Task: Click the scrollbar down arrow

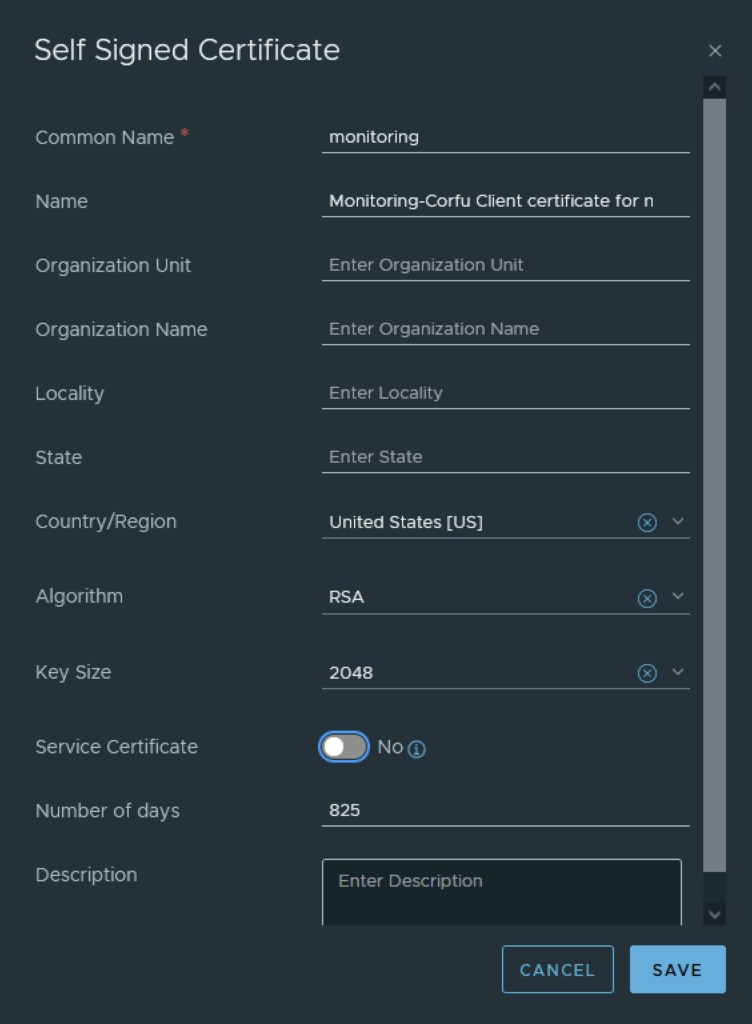Action: [x=714, y=914]
